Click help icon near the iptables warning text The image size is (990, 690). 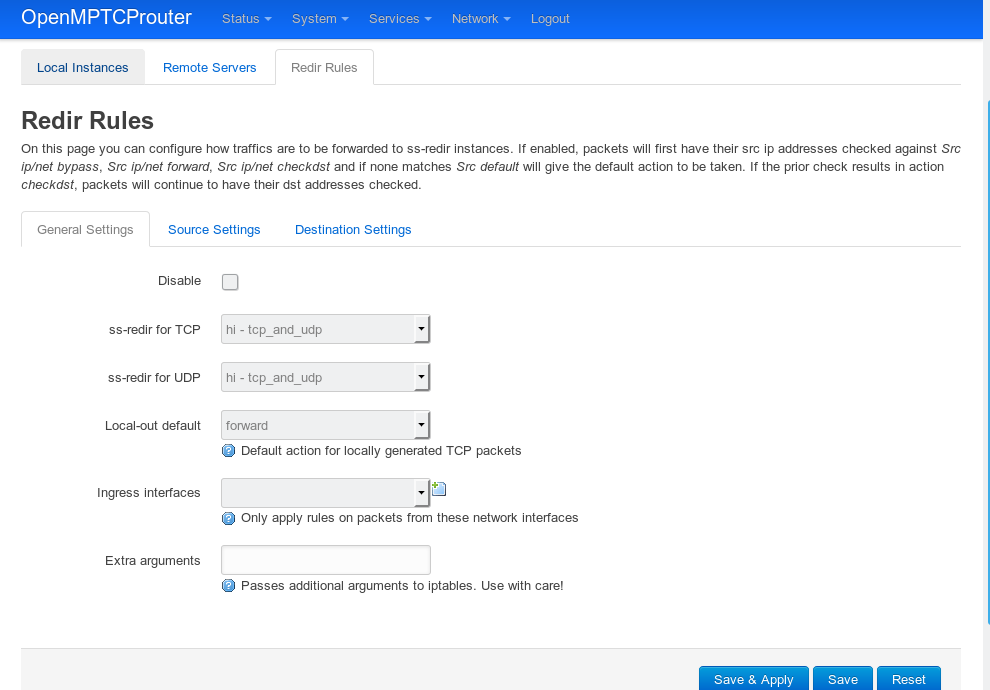tap(228, 585)
